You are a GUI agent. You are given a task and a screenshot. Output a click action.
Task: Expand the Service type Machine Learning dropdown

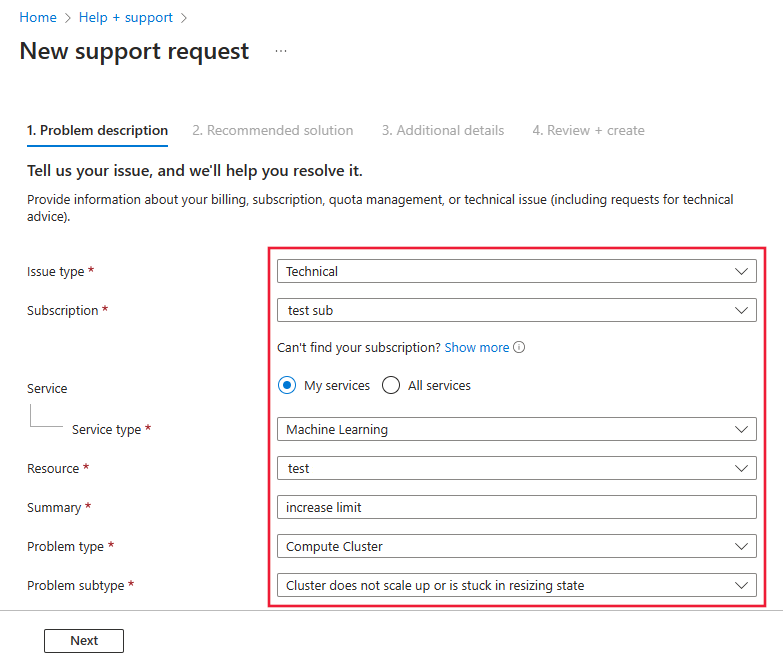coord(516,429)
